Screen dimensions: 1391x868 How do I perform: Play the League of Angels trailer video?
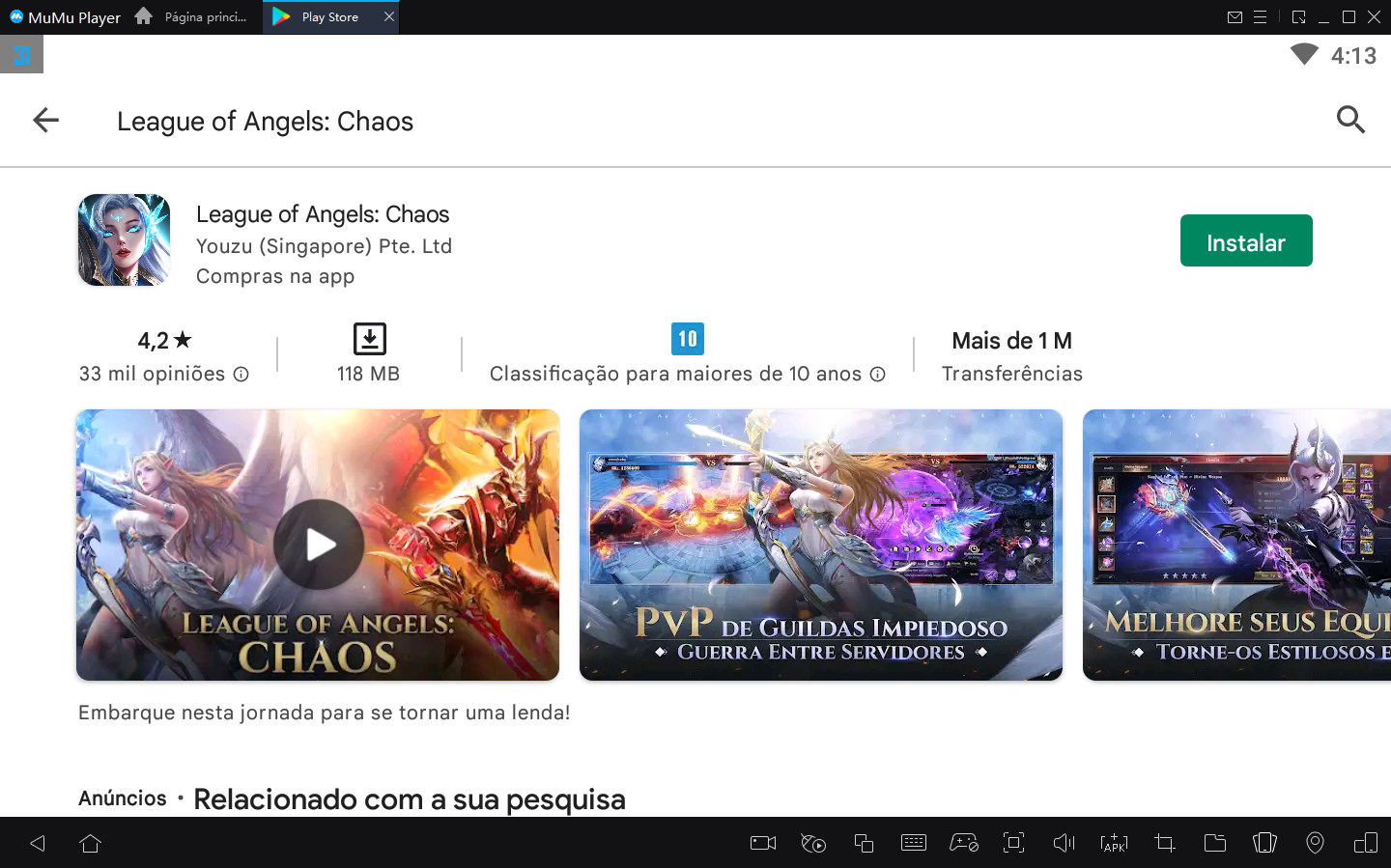(x=318, y=545)
